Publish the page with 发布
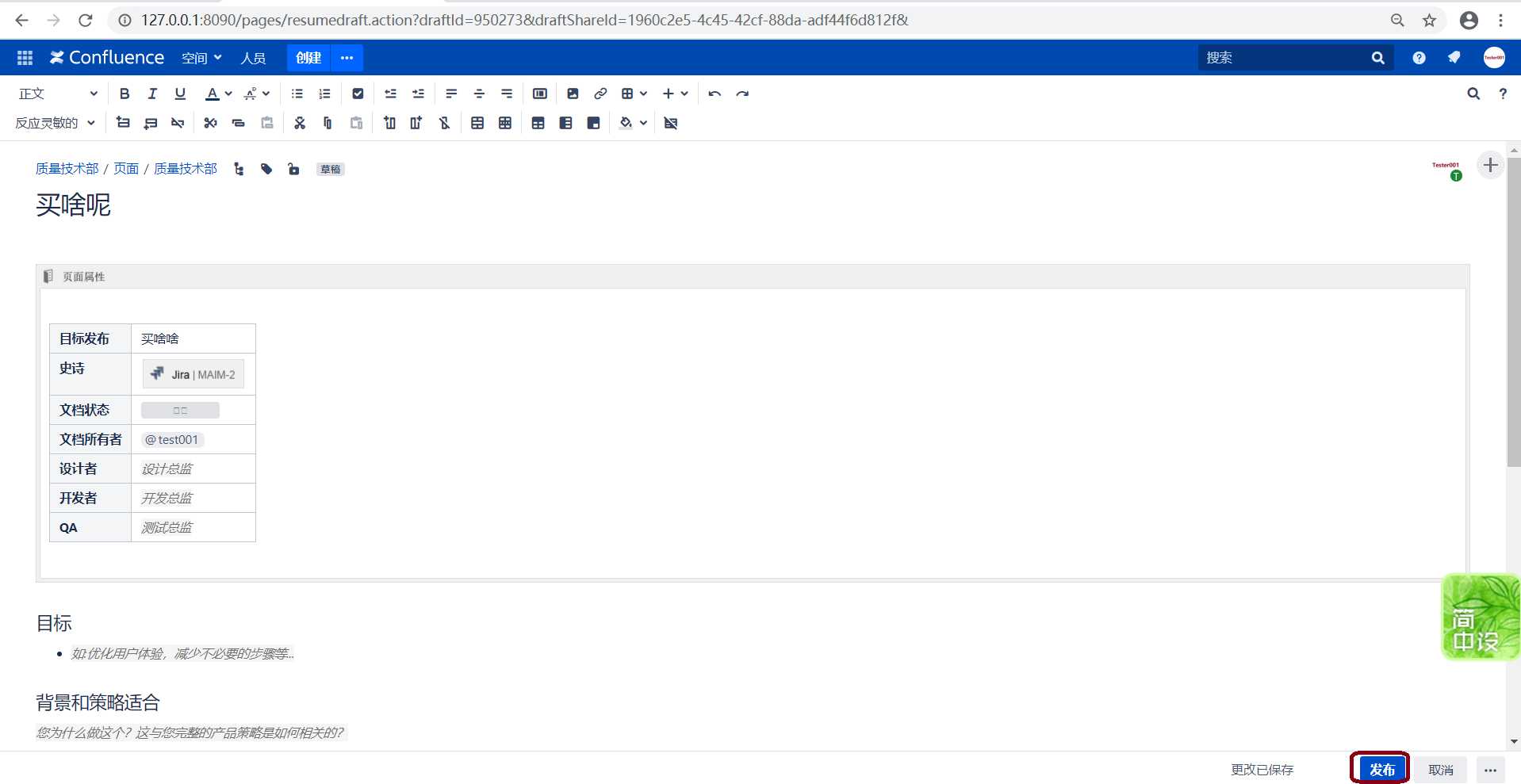This screenshot has width=1521, height=784. [1381, 770]
